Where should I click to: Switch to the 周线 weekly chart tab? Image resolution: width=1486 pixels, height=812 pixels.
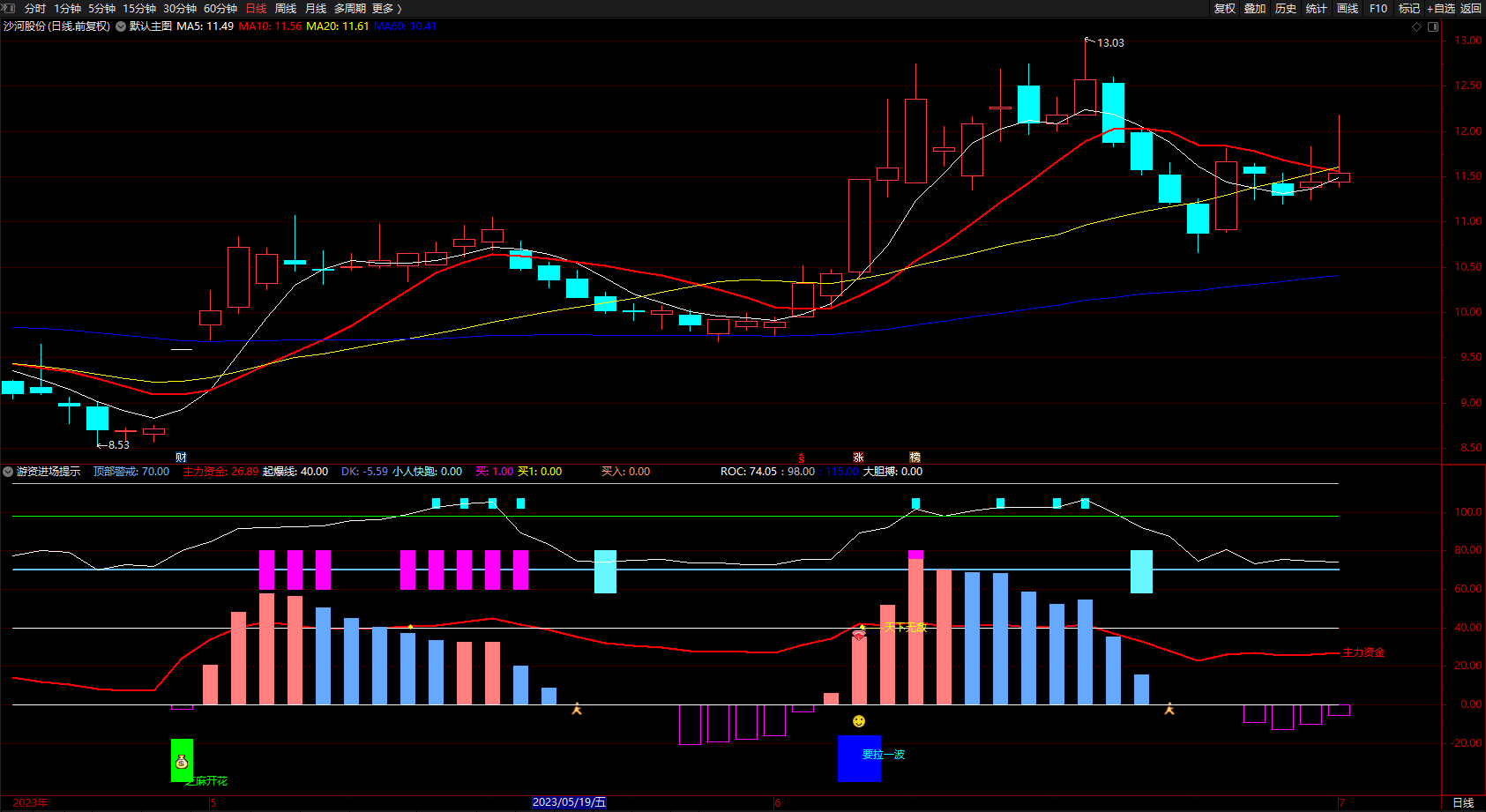(286, 8)
